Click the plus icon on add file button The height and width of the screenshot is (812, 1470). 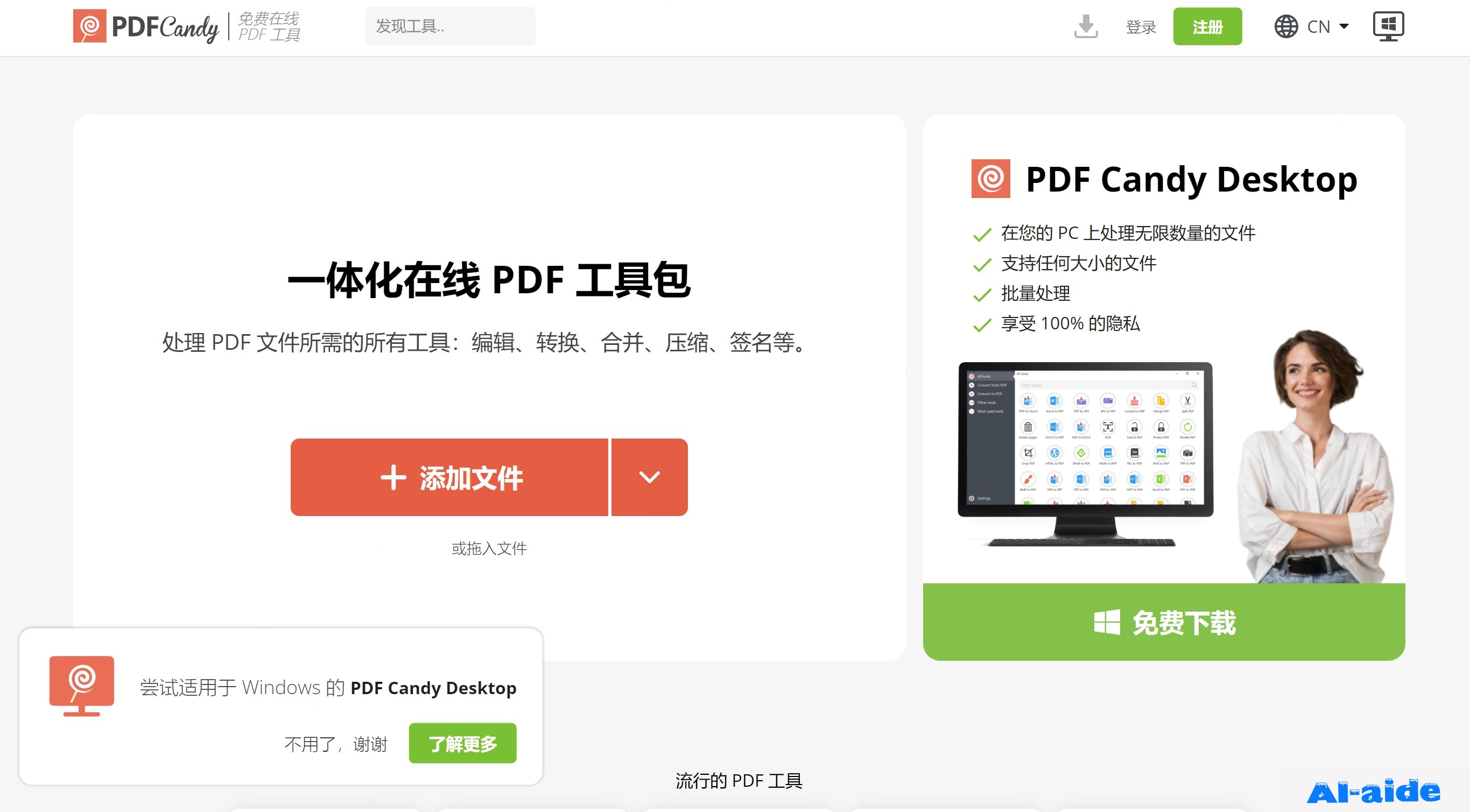click(x=393, y=478)
